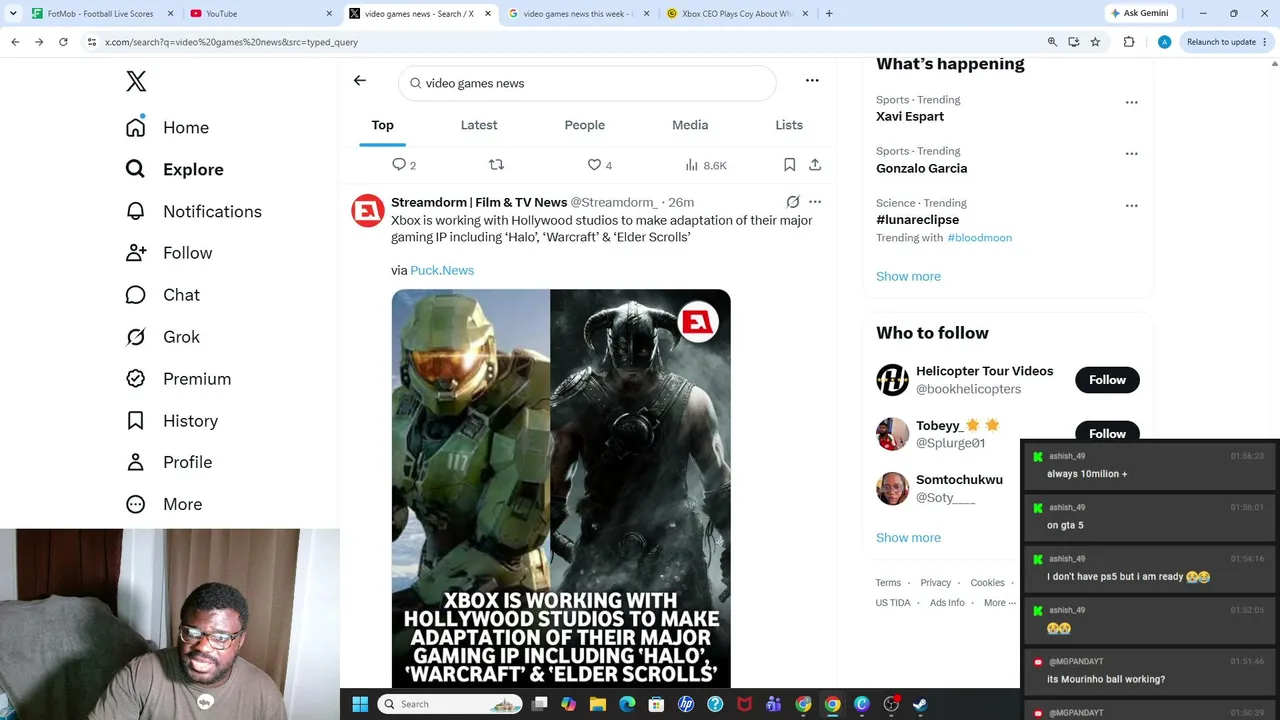Open the Halo and Skyrim post image
Image resolution: width=1280 pixels, height=720 pixels.
(561, 488)
